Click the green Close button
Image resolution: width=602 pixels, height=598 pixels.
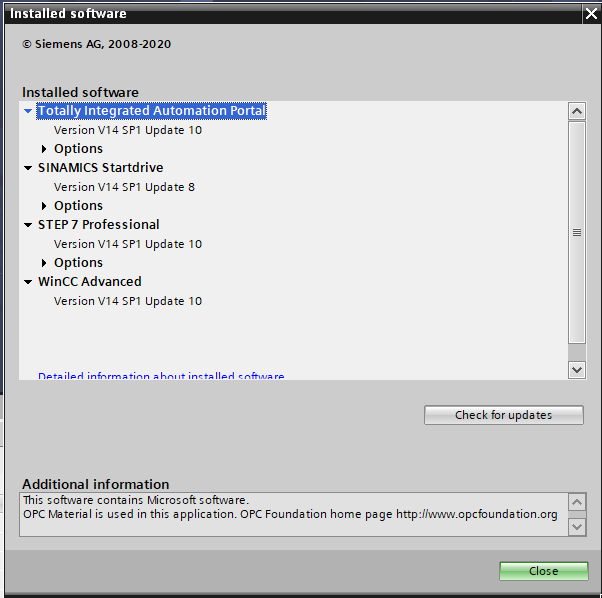pos(544,571)
